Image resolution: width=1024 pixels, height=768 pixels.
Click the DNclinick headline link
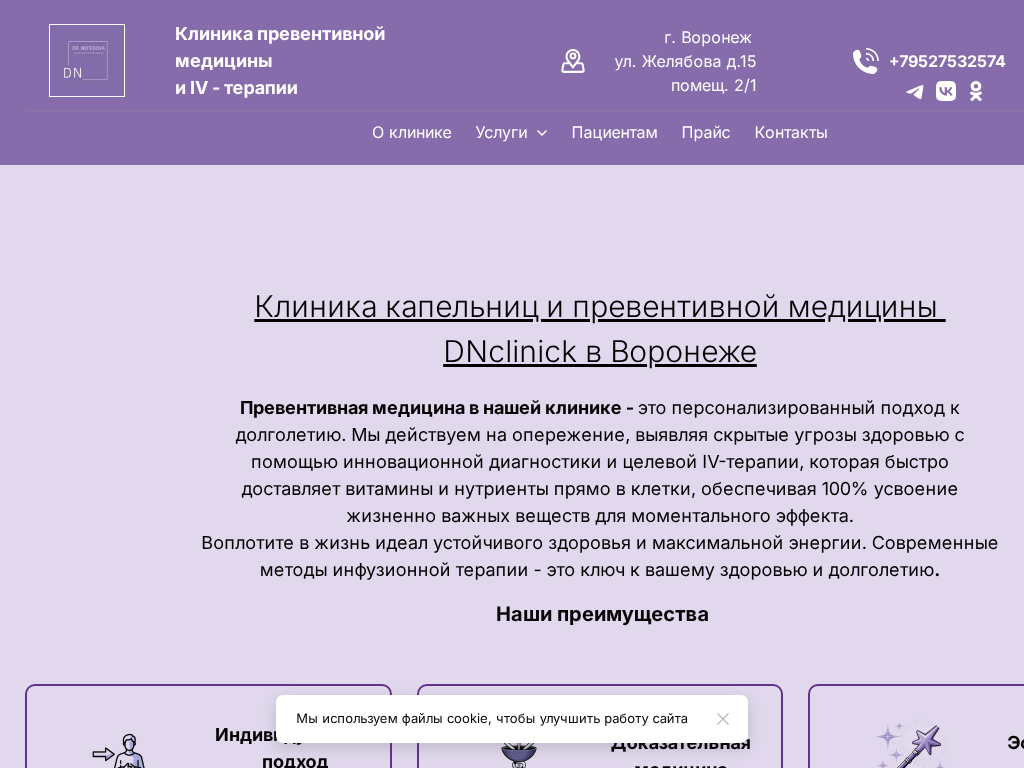point(600,328)
